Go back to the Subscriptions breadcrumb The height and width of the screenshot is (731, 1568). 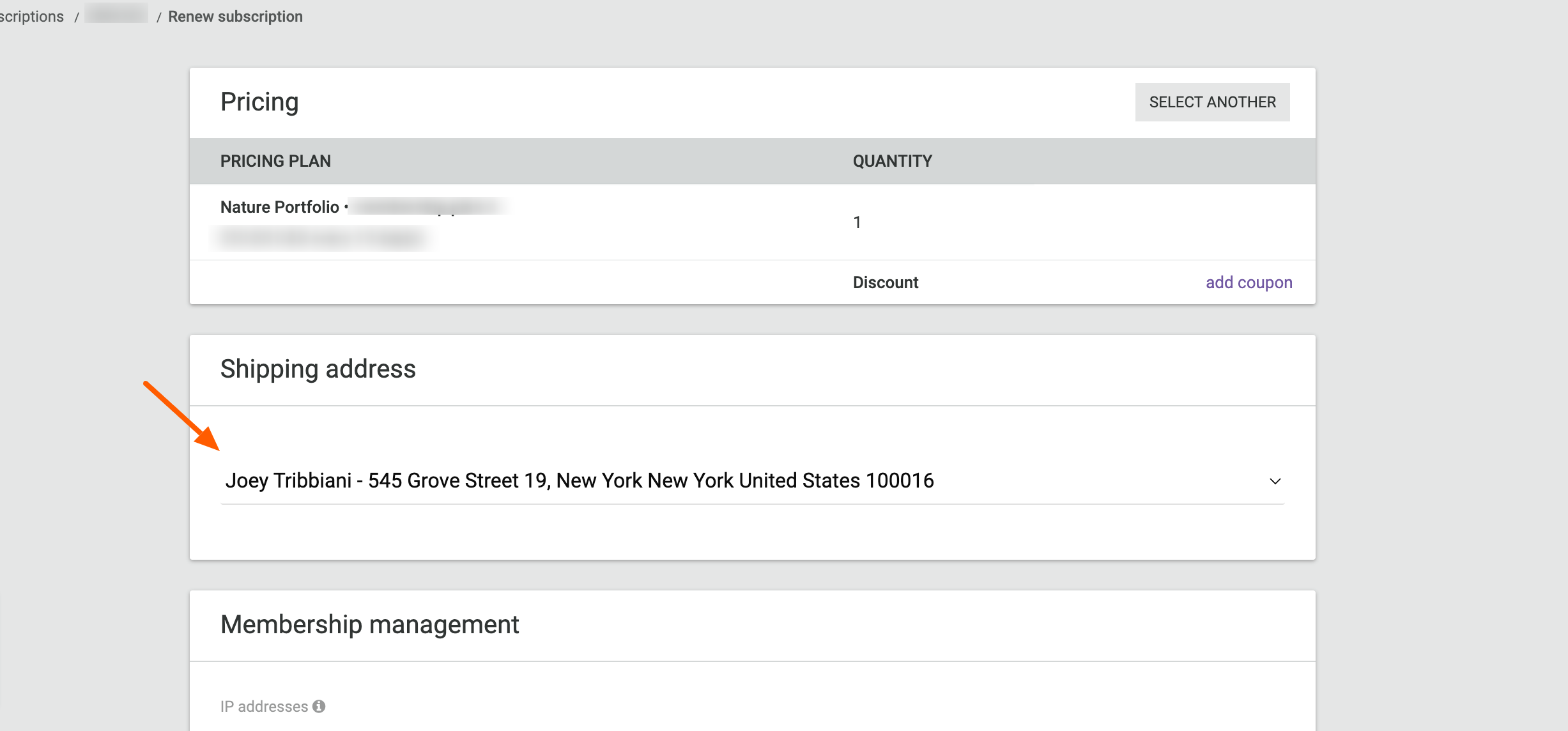tap(32, 17)
